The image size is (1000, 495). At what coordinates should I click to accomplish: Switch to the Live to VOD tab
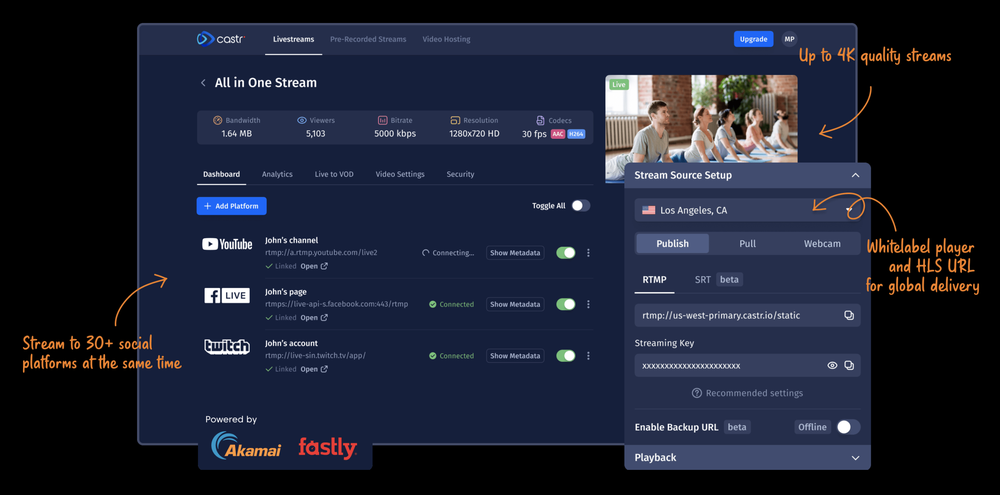click(x=334, y=174)
